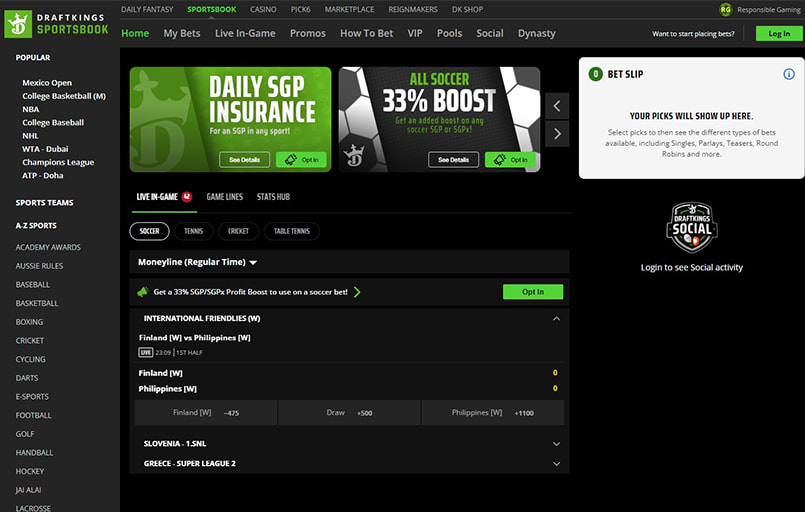
Task: Collapse International Friendlies (W) section
Action: (x=556, y=318)
